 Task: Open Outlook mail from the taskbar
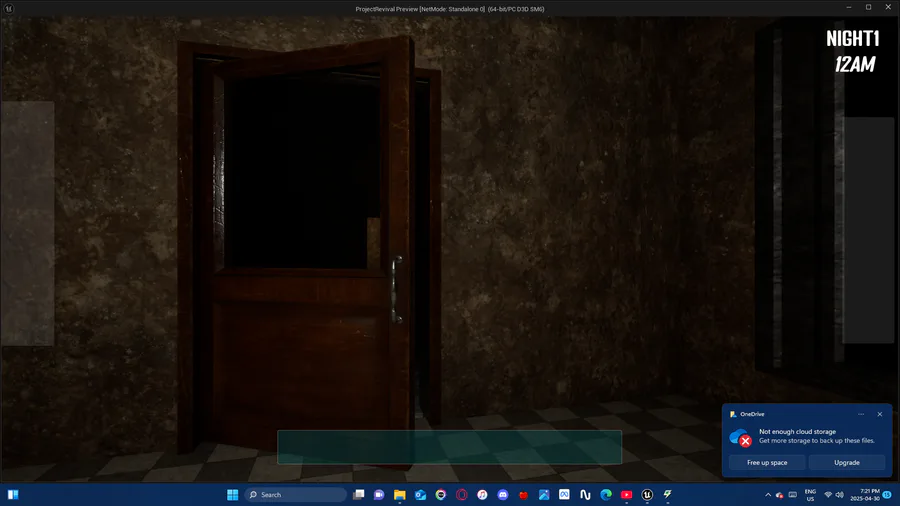click(x=420, y=495)
